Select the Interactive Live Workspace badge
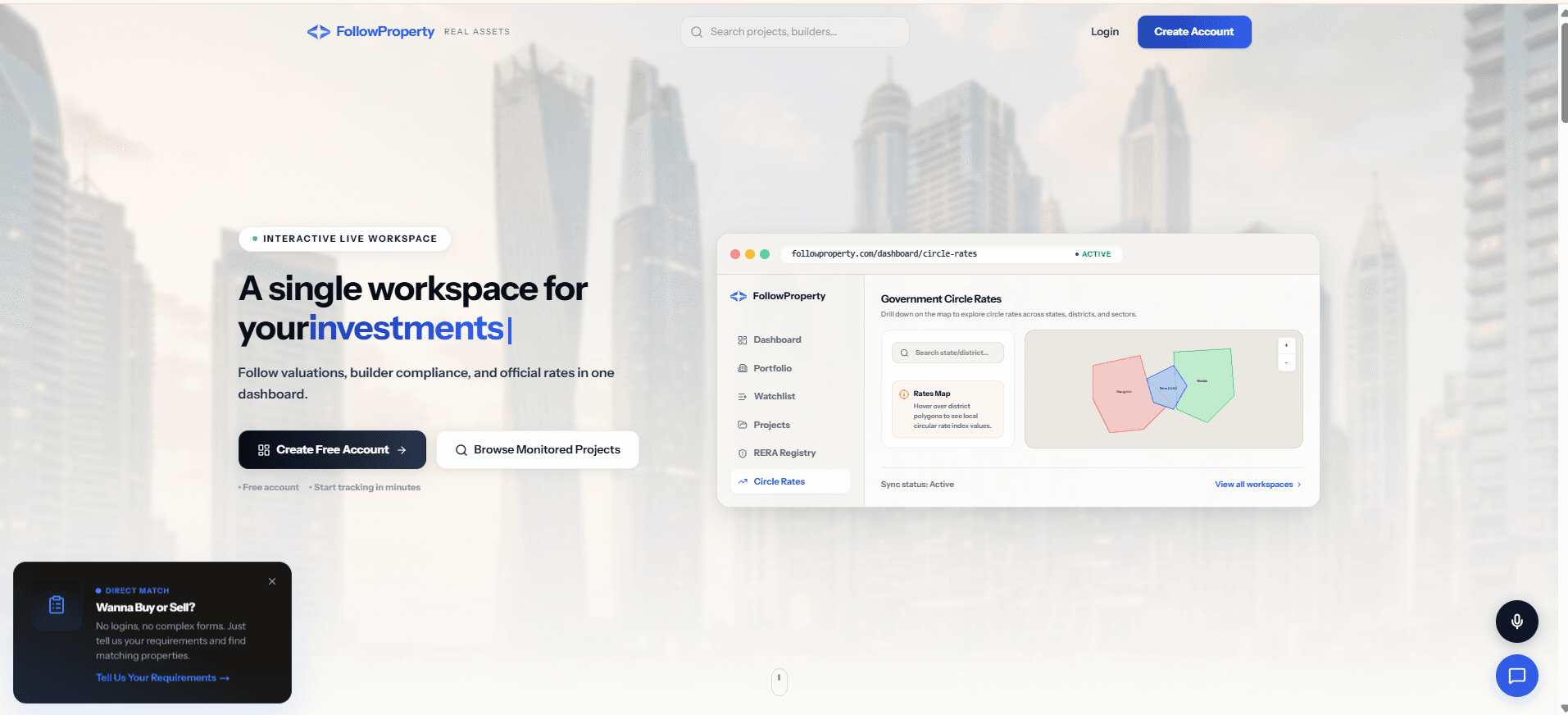 tap(345, 239)
